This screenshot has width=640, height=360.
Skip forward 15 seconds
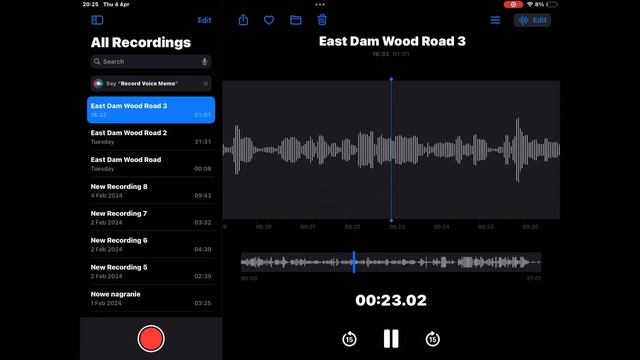pyautogui.click(x=433, y=339)
